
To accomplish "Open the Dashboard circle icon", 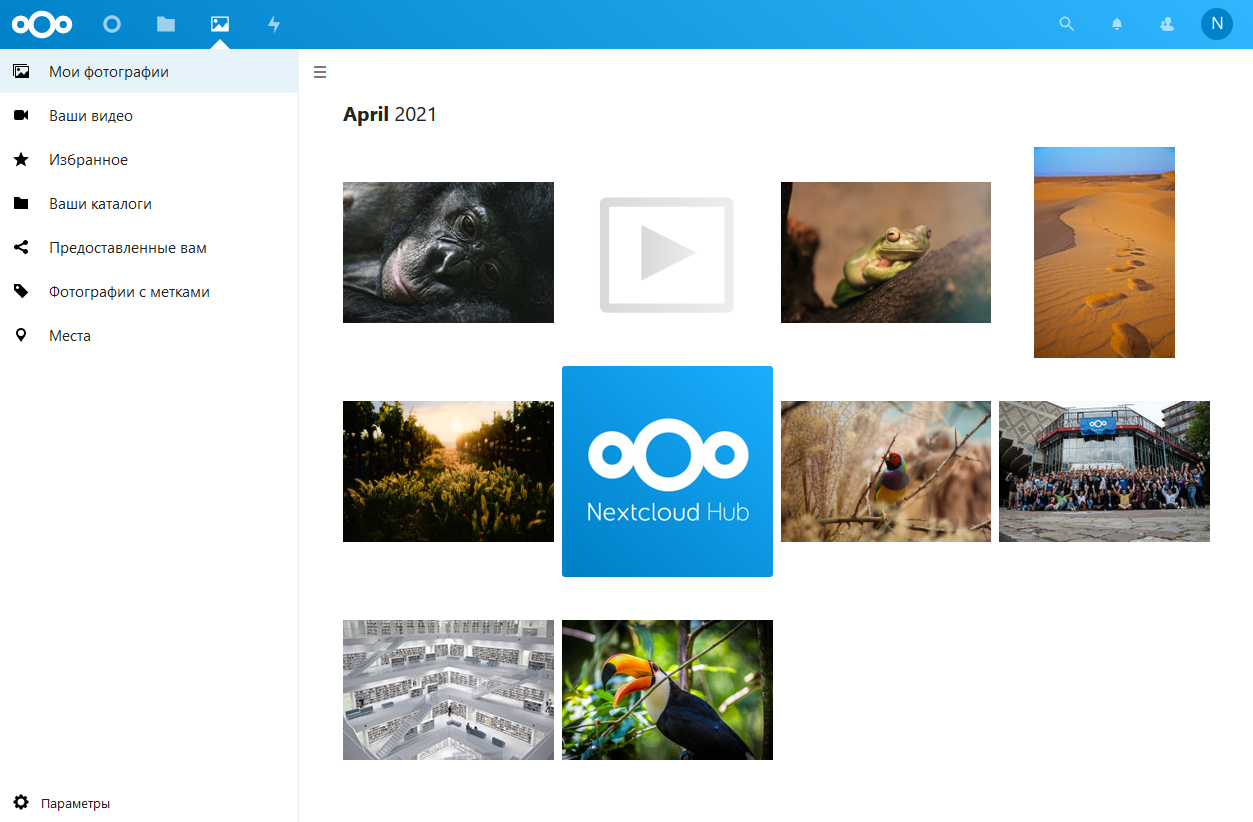I will [x=112, y=24].
